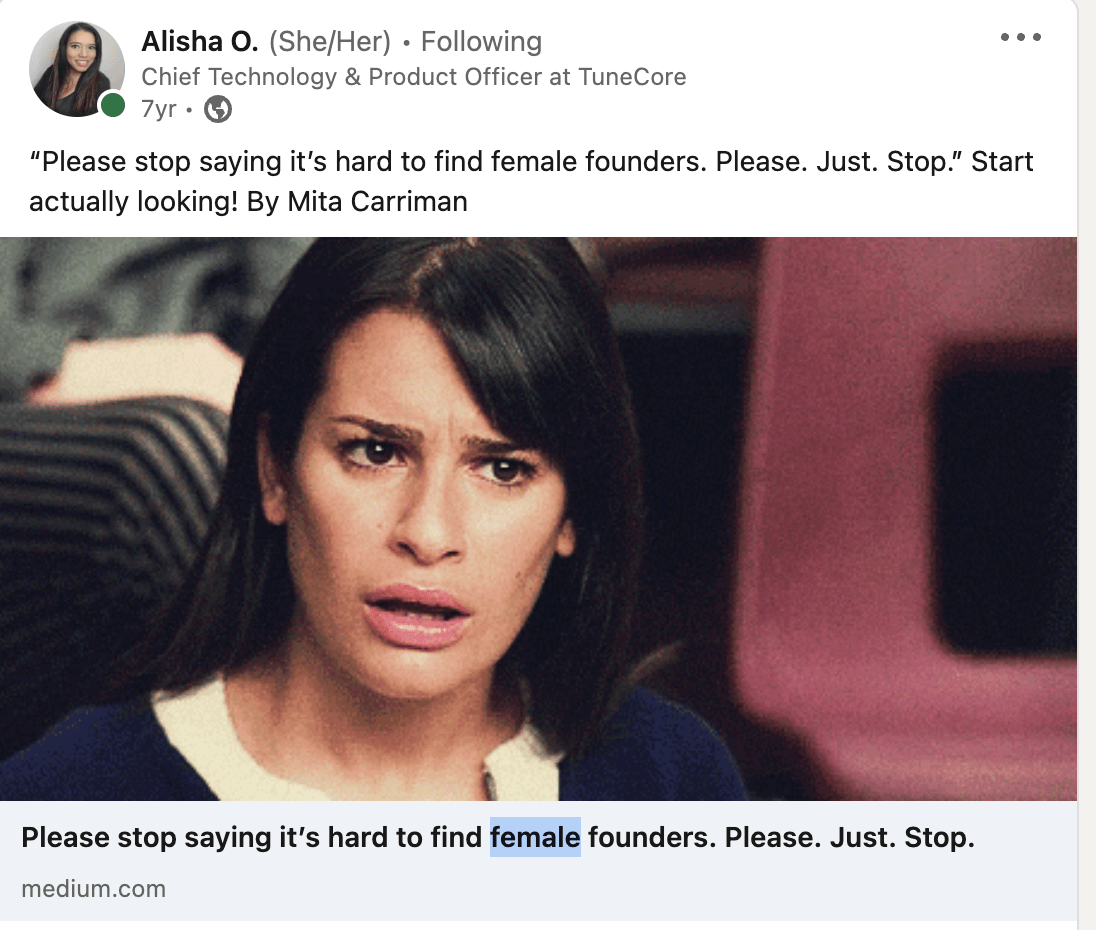Open the three-dot post options menu

pos(1021,37)
